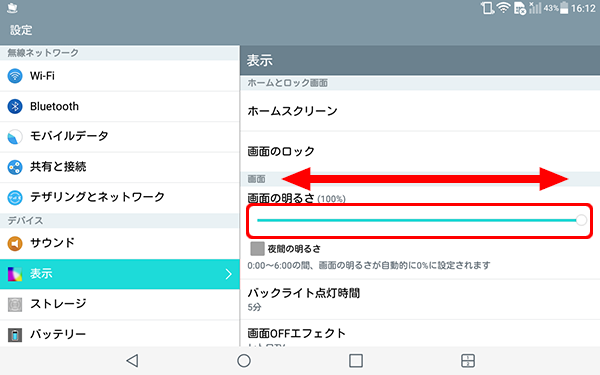Tap the SD card status bar icon

(520, 8)
